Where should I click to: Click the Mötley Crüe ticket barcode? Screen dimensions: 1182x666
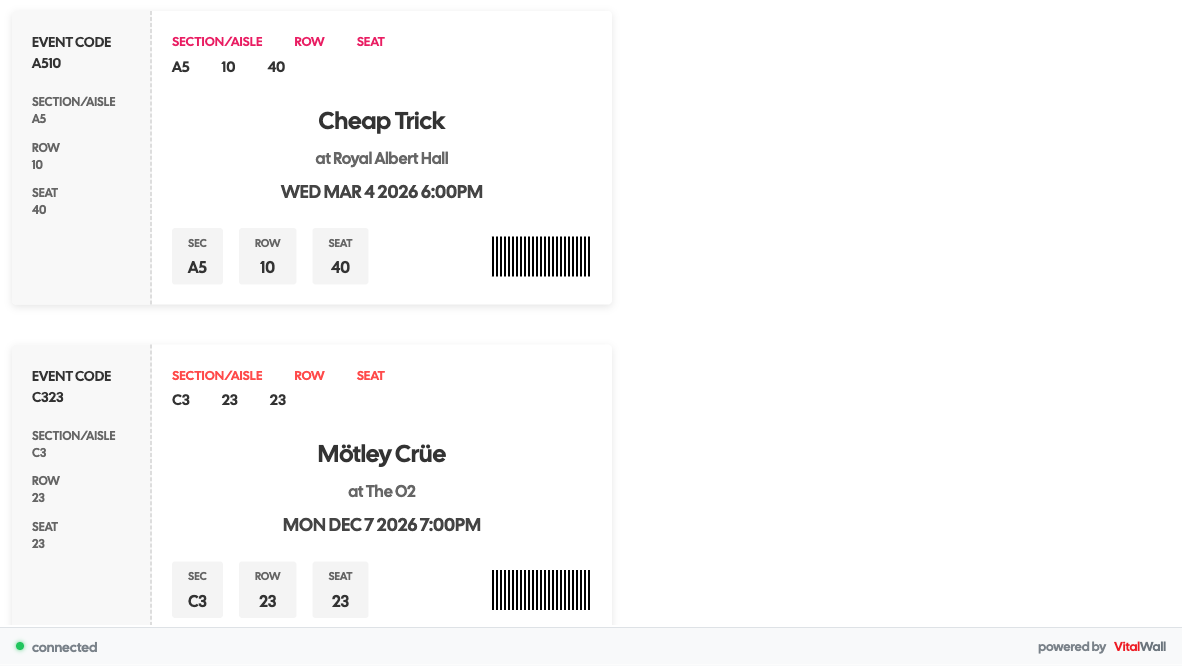click(x=541, y=589)
